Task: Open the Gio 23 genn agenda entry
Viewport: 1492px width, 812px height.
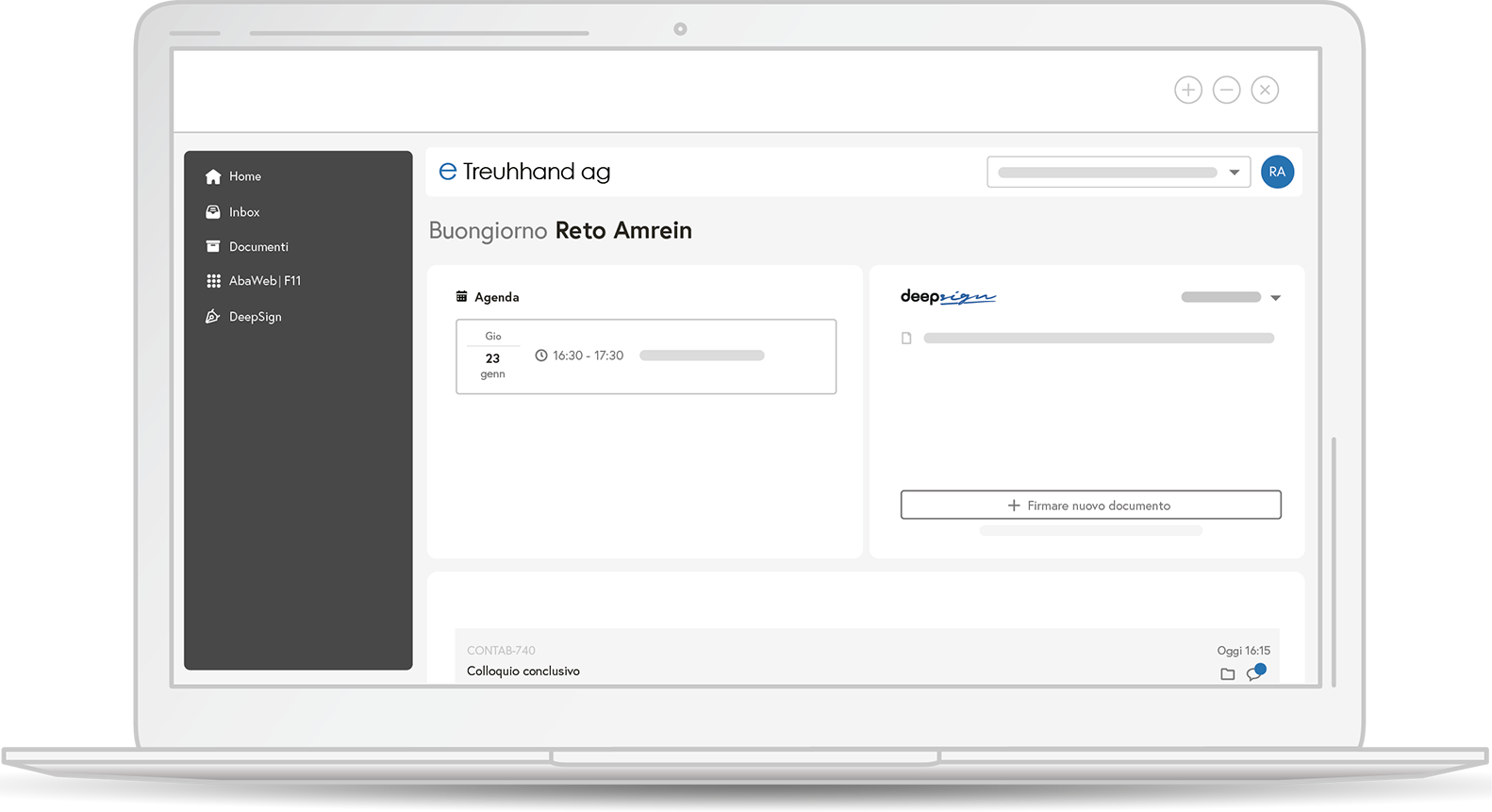Action: pos(646,356)
